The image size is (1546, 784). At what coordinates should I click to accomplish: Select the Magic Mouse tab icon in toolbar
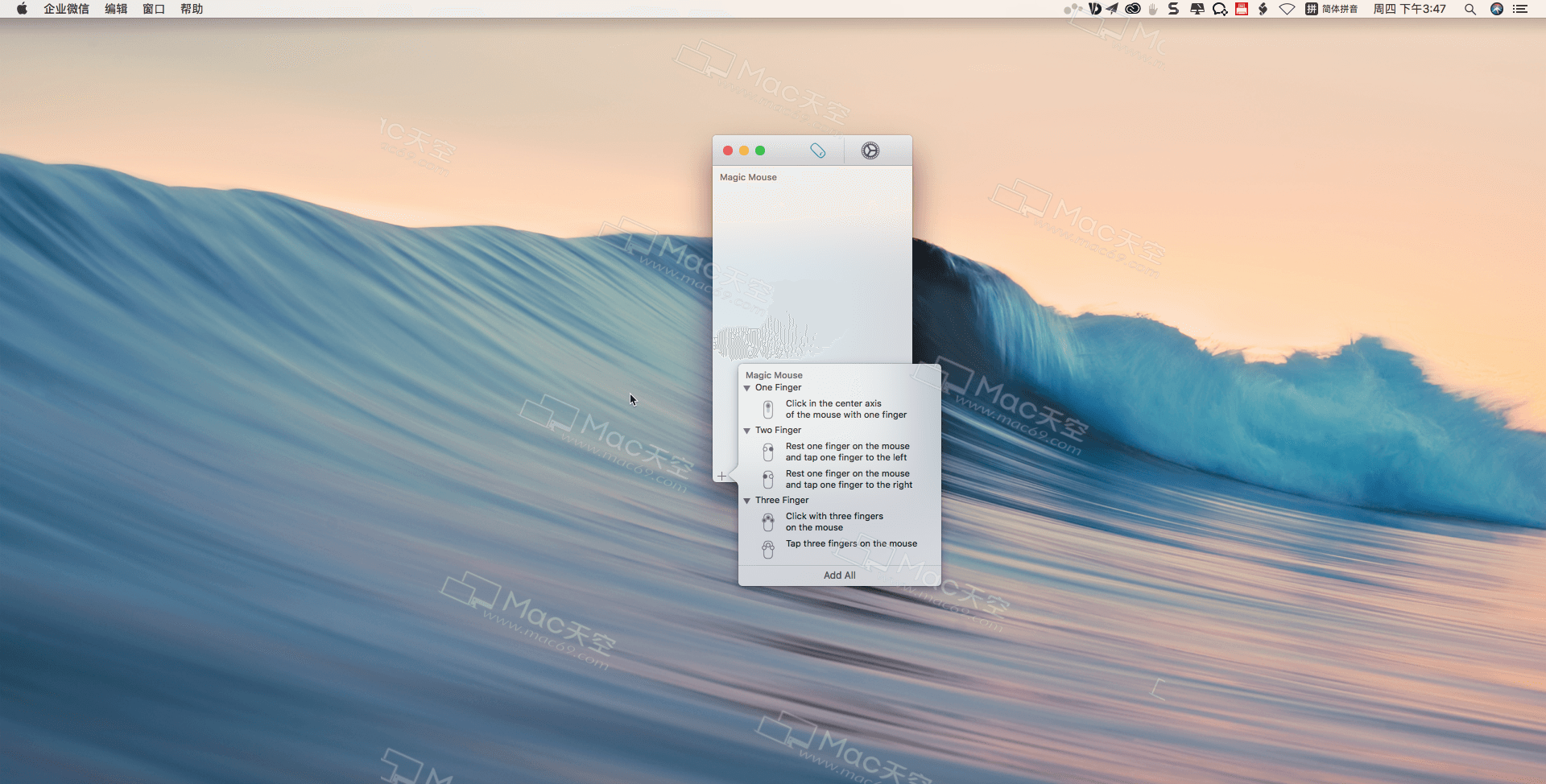tap(818, 151)
